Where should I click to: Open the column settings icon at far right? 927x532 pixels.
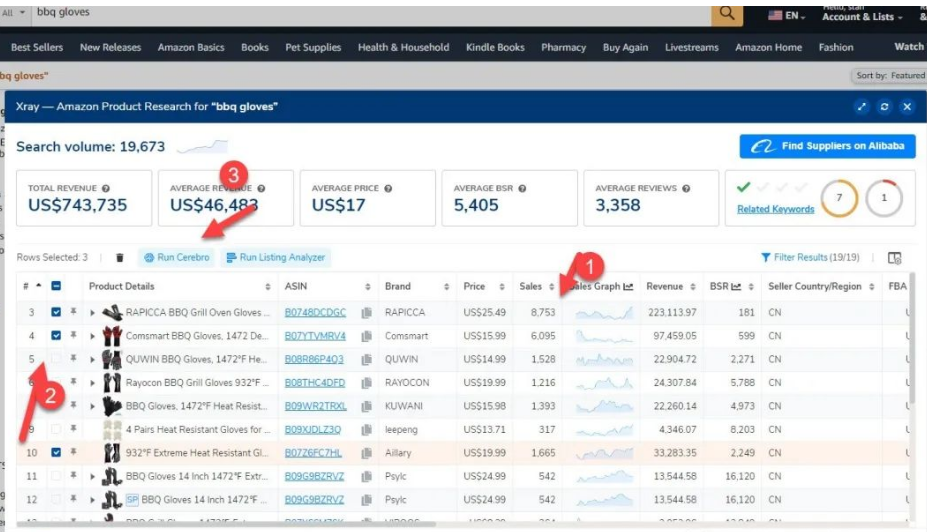(x=894, y=257)
